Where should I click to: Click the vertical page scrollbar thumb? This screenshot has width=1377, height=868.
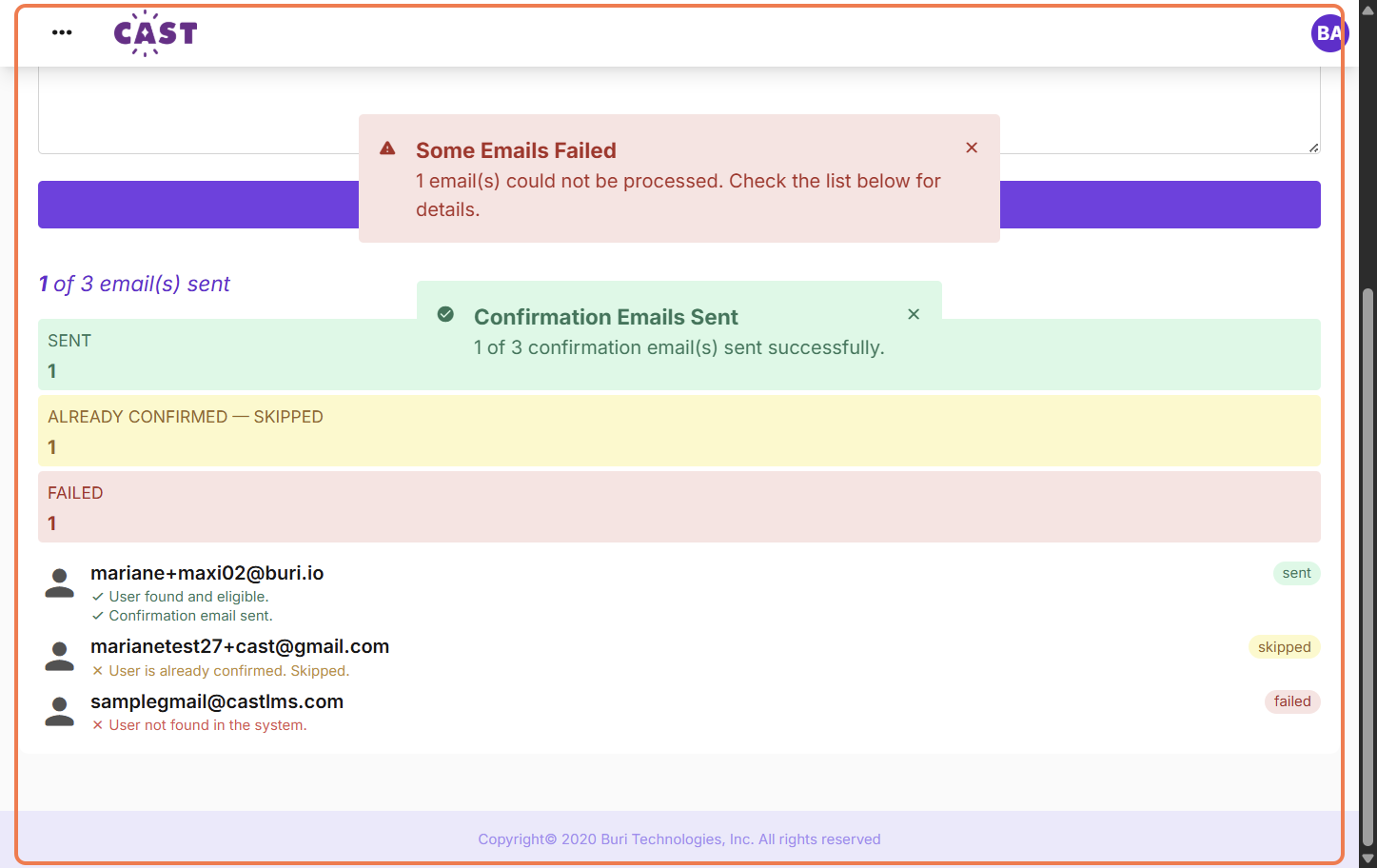(1367, 566)
